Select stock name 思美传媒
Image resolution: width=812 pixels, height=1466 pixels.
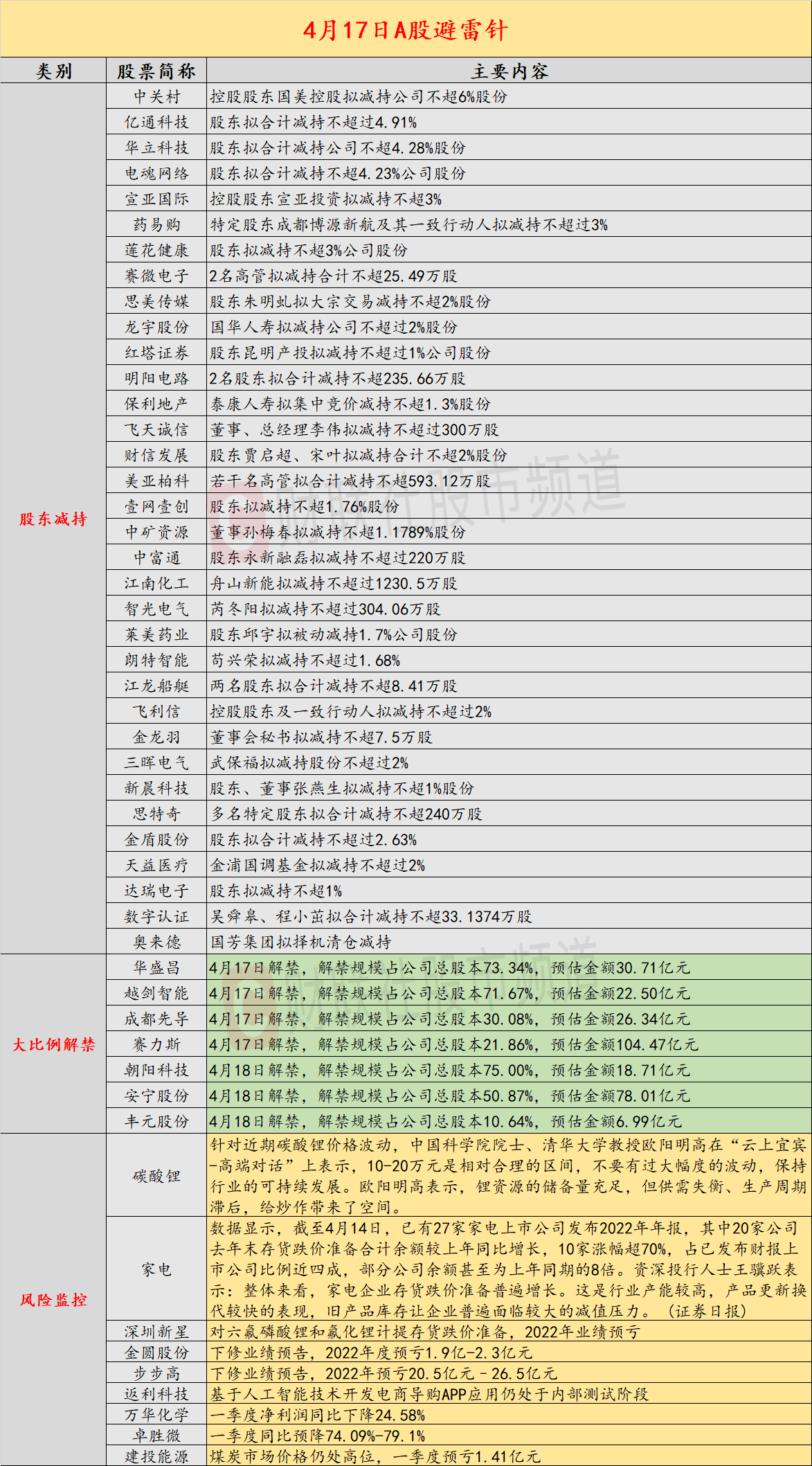(156, 302)
